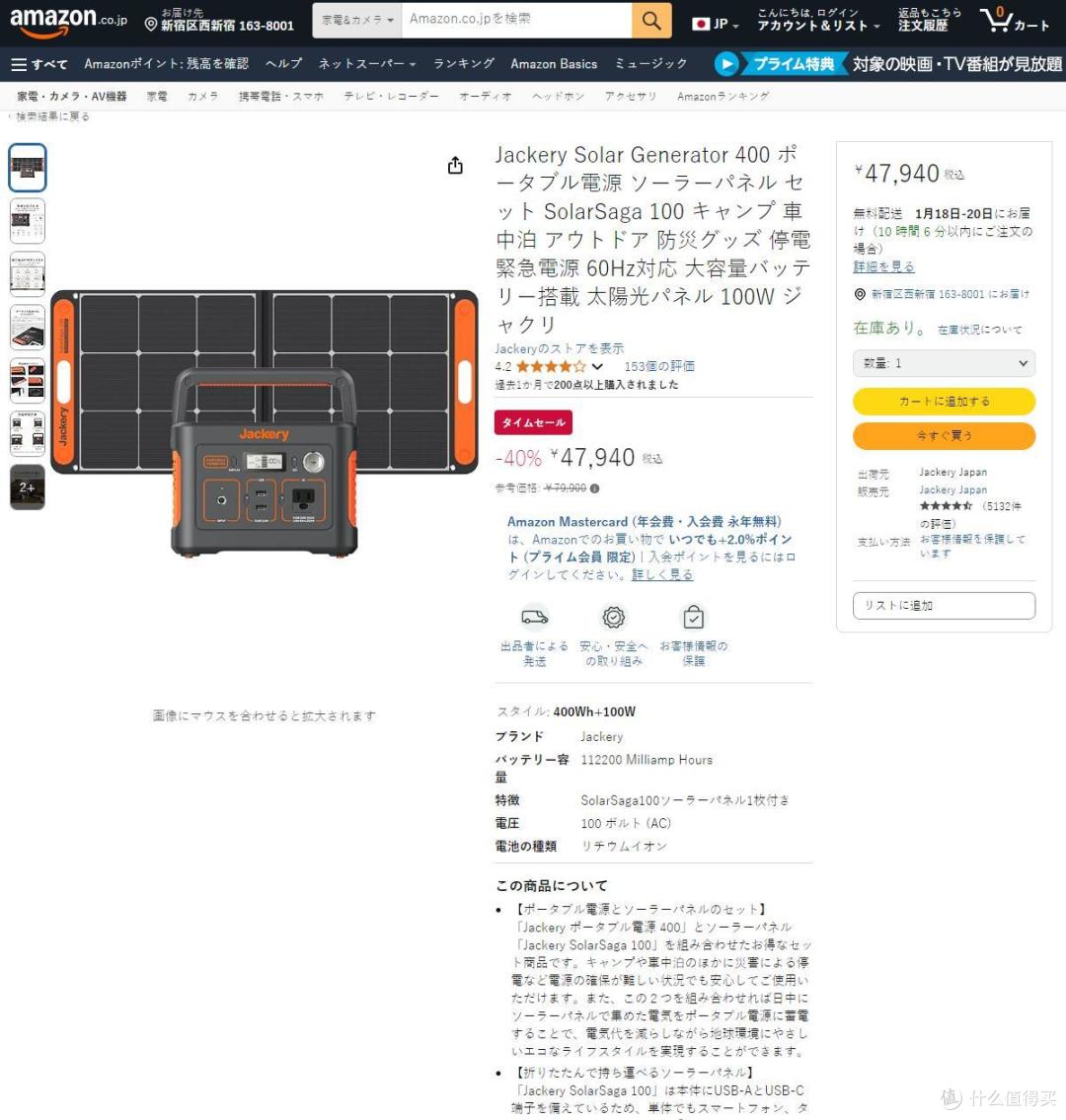Viewport: 1066px width, 1120px height.
Task: Click 在庫状況について link
Action: click(x=979, y=330)
